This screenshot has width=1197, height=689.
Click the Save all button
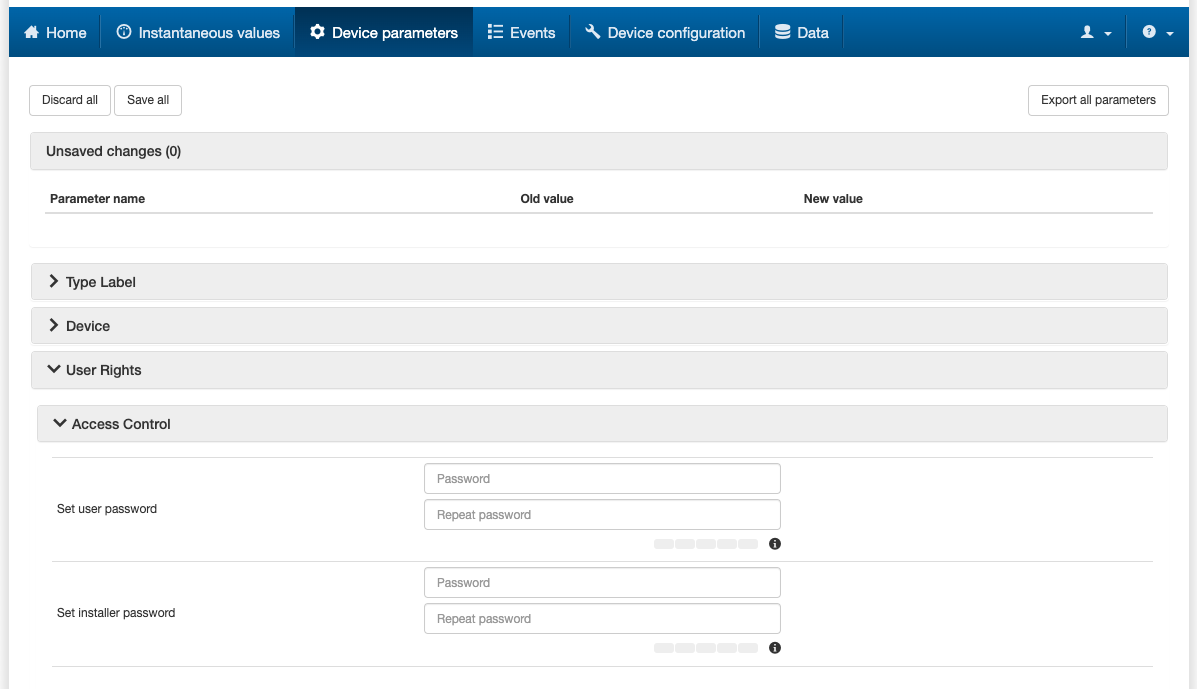(x=148, y=100)
